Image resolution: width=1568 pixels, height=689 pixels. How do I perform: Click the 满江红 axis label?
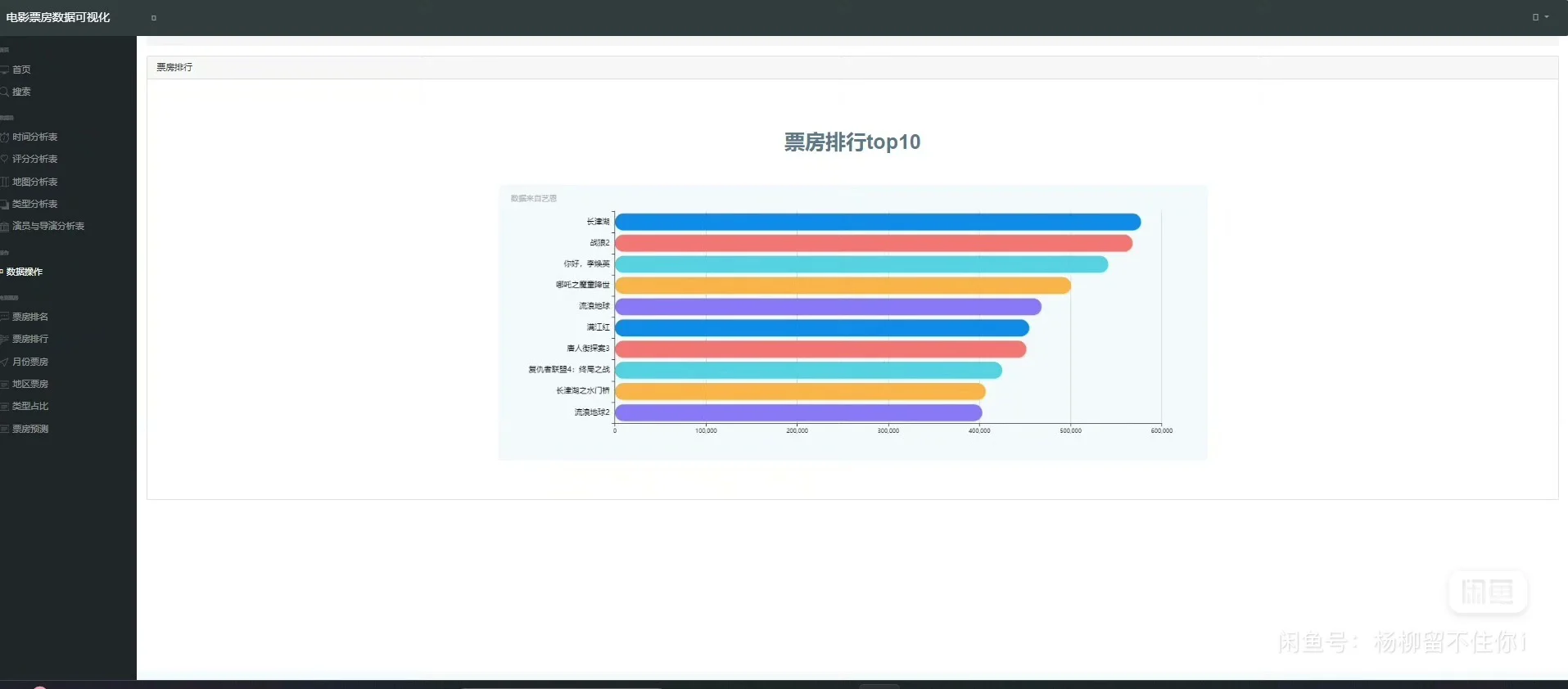pos(599,328)
